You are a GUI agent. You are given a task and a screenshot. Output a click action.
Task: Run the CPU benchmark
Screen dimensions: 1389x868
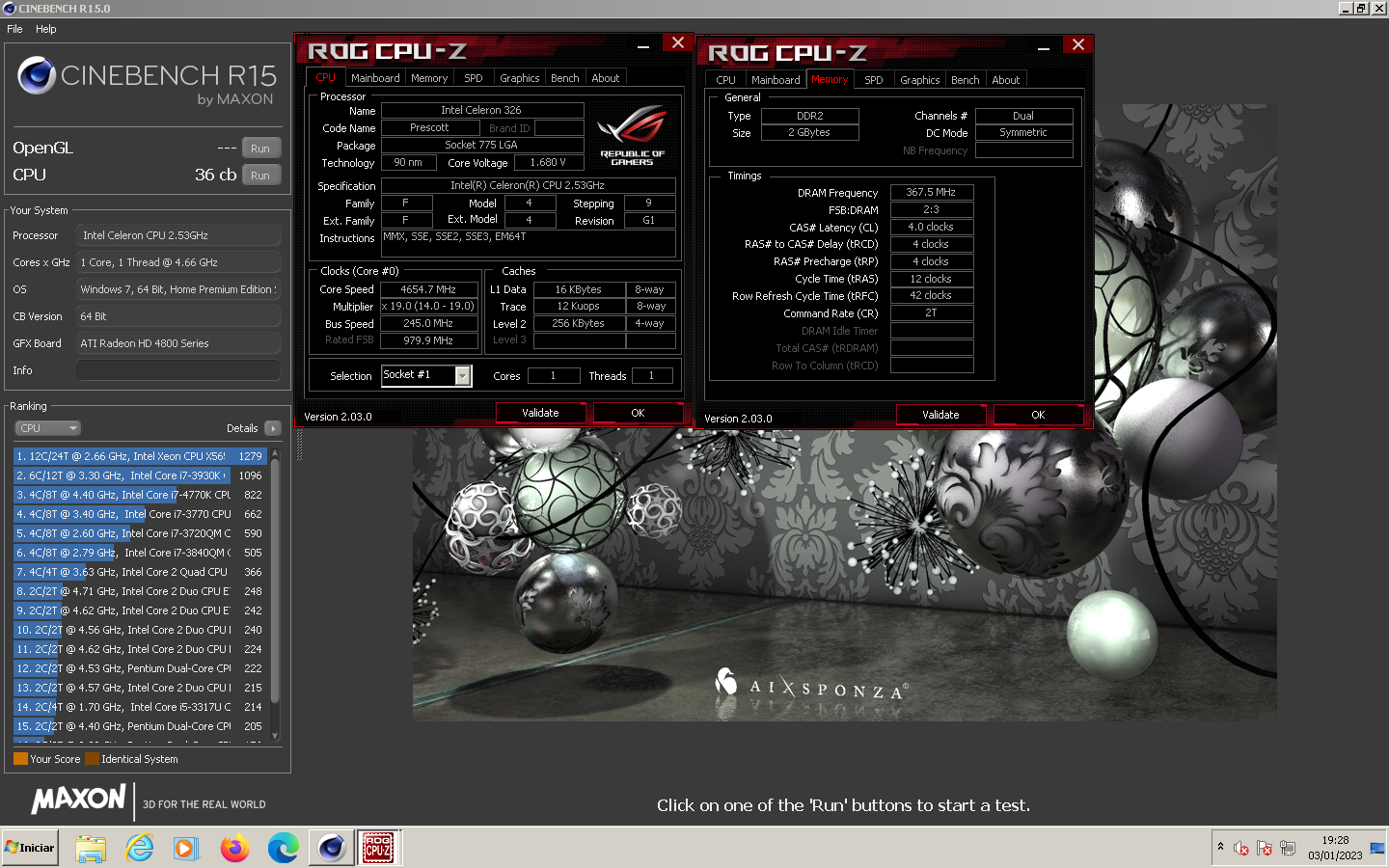click(x=260, y=176)
